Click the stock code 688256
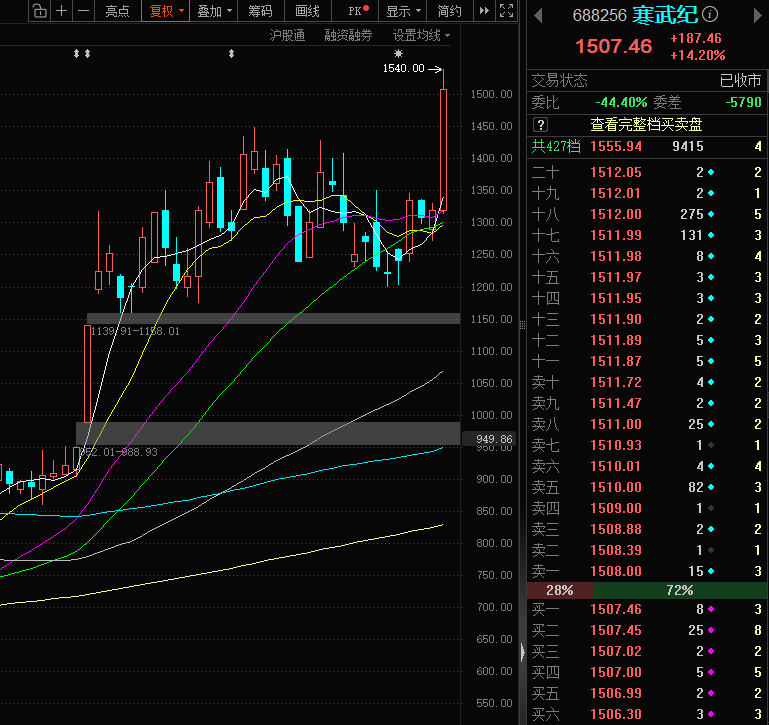Image resolution: width=769 pixels, height=725 pixels. [599, 16]
